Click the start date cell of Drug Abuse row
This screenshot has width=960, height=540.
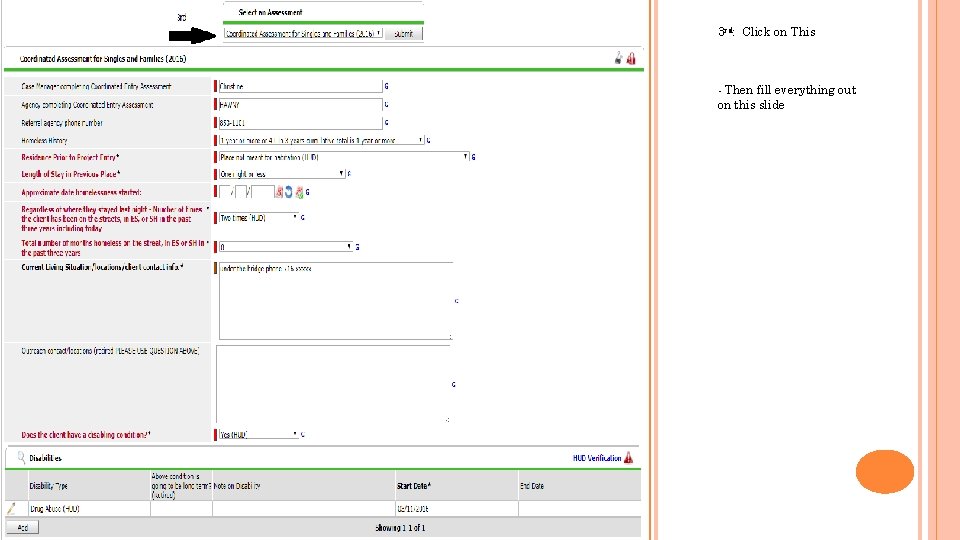456,509
